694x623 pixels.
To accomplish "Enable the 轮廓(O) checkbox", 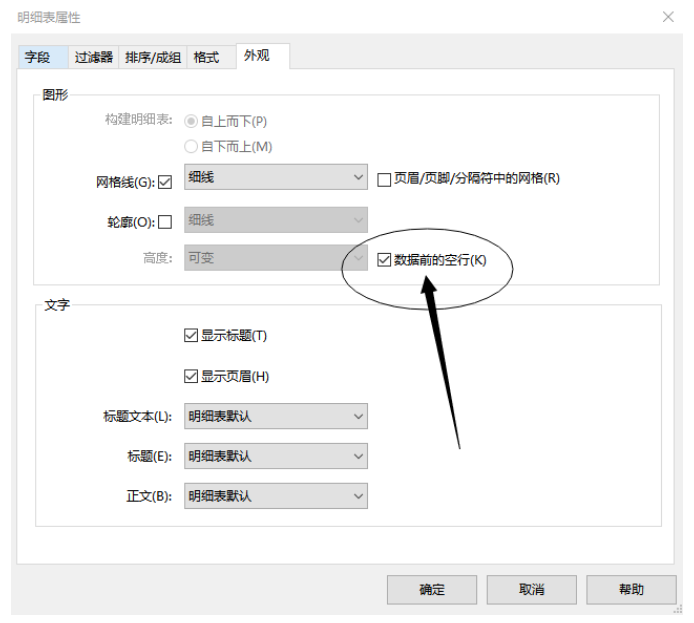I will point(165,221).
